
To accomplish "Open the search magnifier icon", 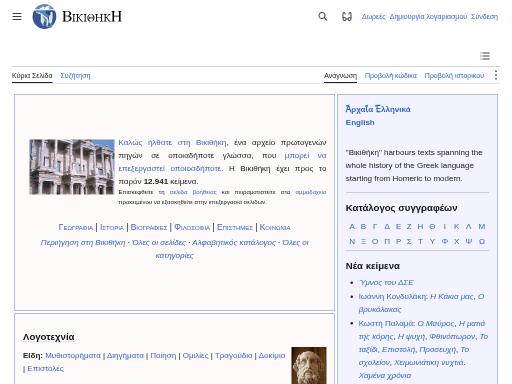I will tap(323, 16).
